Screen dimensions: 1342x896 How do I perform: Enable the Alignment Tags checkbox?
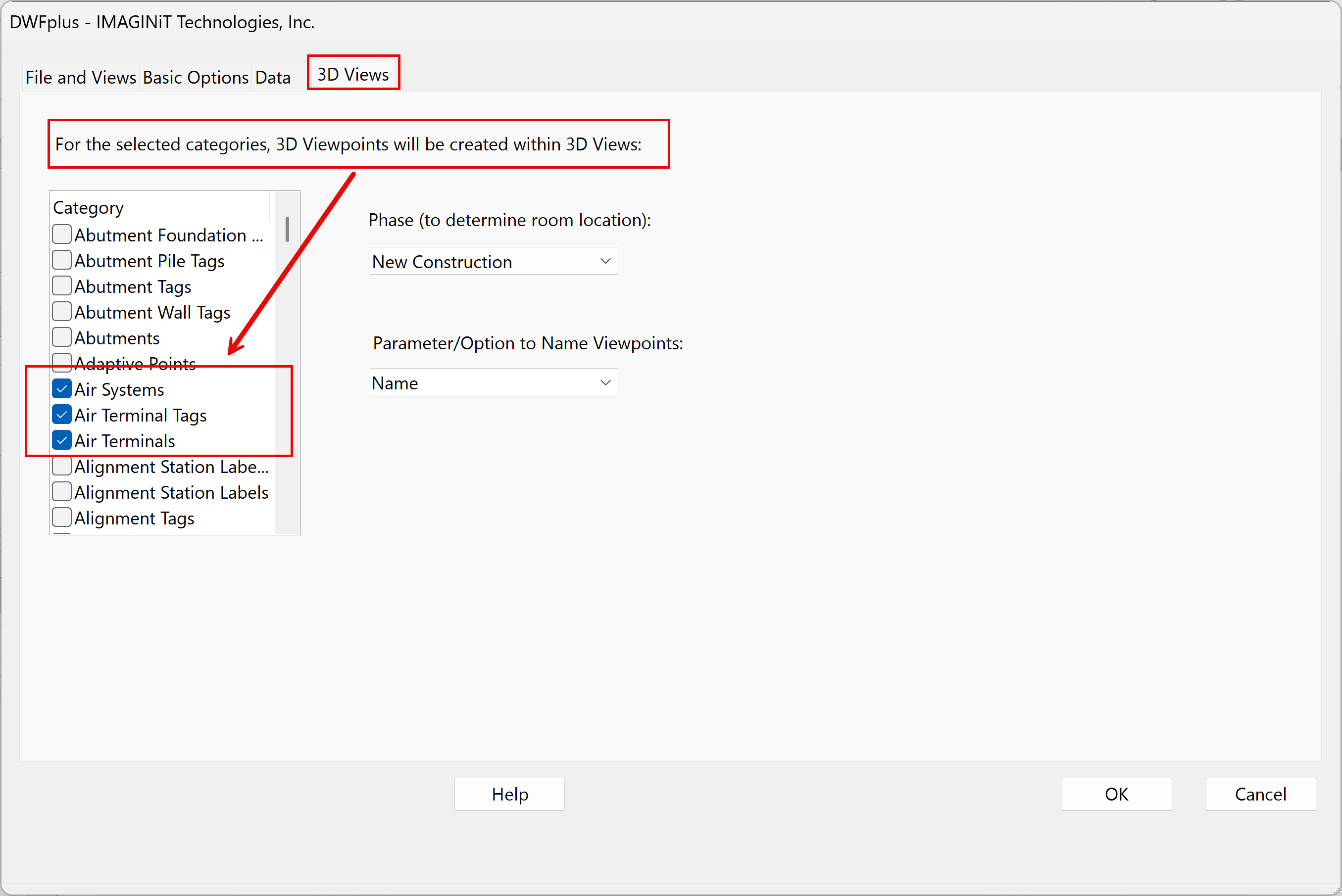coord(62,517)
